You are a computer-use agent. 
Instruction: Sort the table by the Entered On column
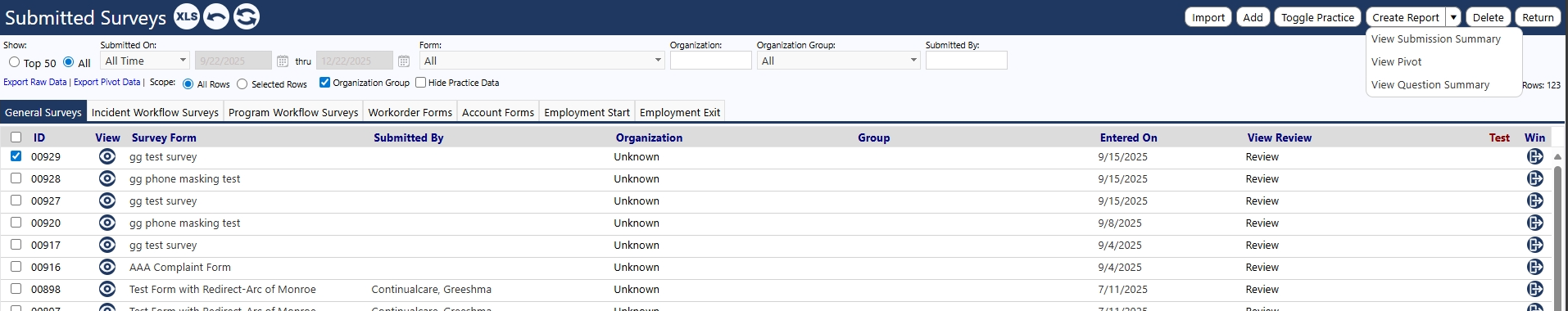[x=1128, y=137]
